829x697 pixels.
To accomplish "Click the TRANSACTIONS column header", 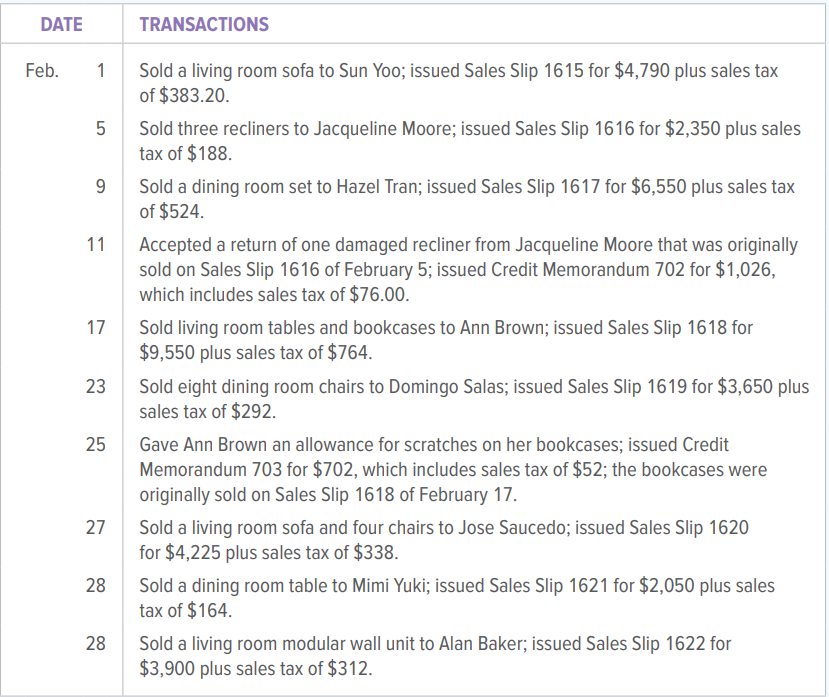I will coord(204,24).
